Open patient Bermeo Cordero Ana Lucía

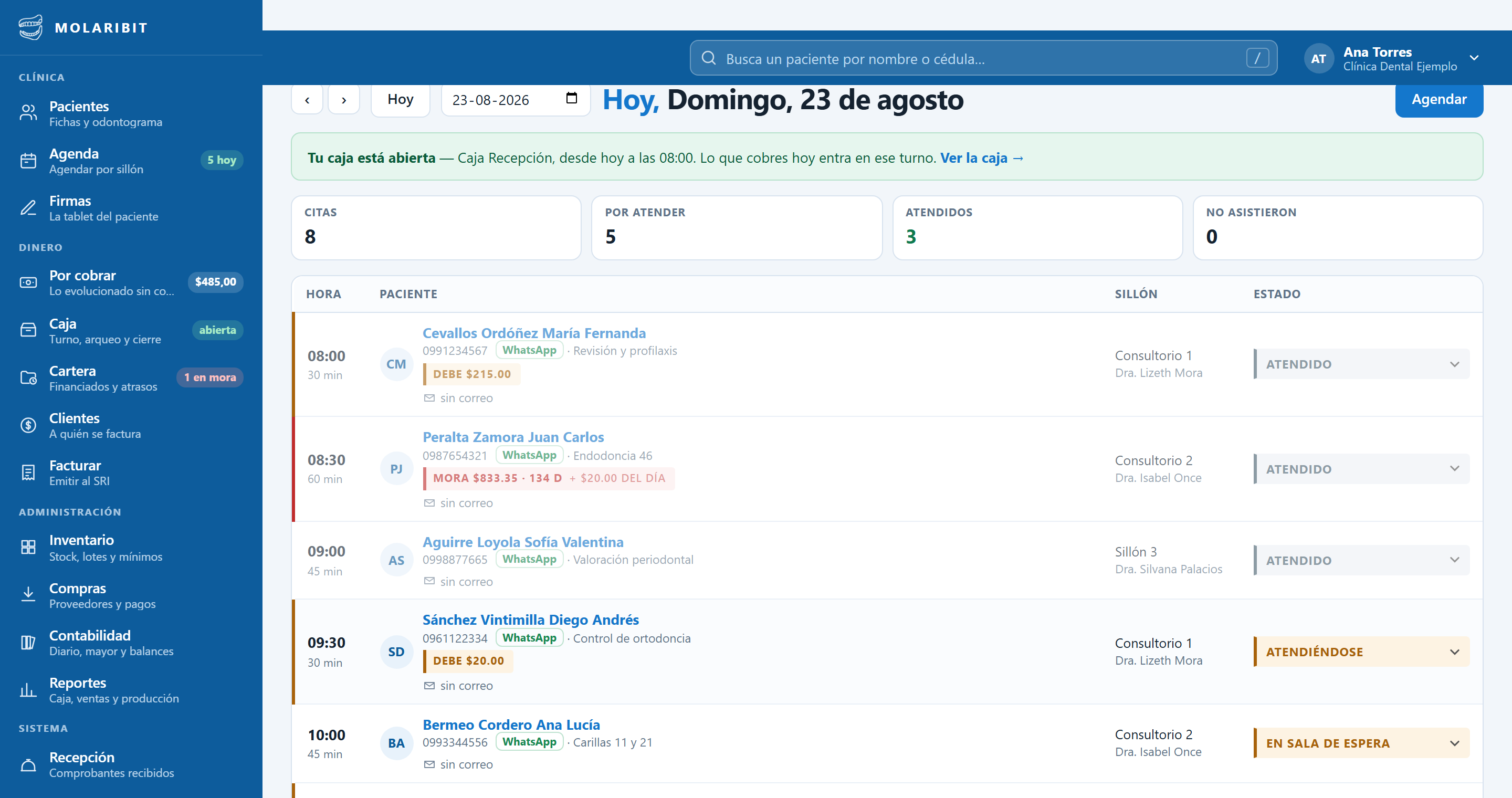click(x=511, y=724)
